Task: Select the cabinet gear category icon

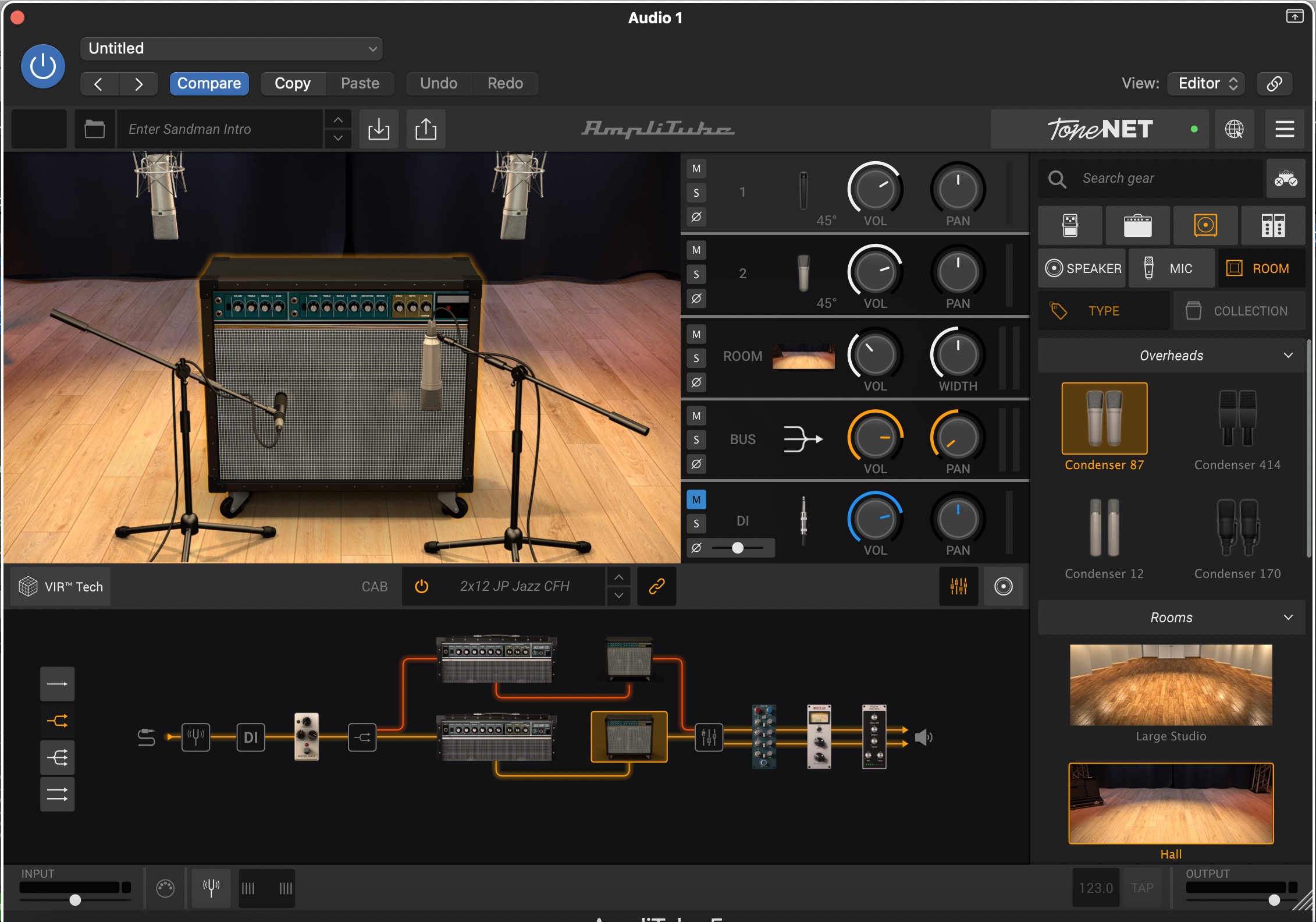Action: pyautogui.click(x=1205, y=225)
